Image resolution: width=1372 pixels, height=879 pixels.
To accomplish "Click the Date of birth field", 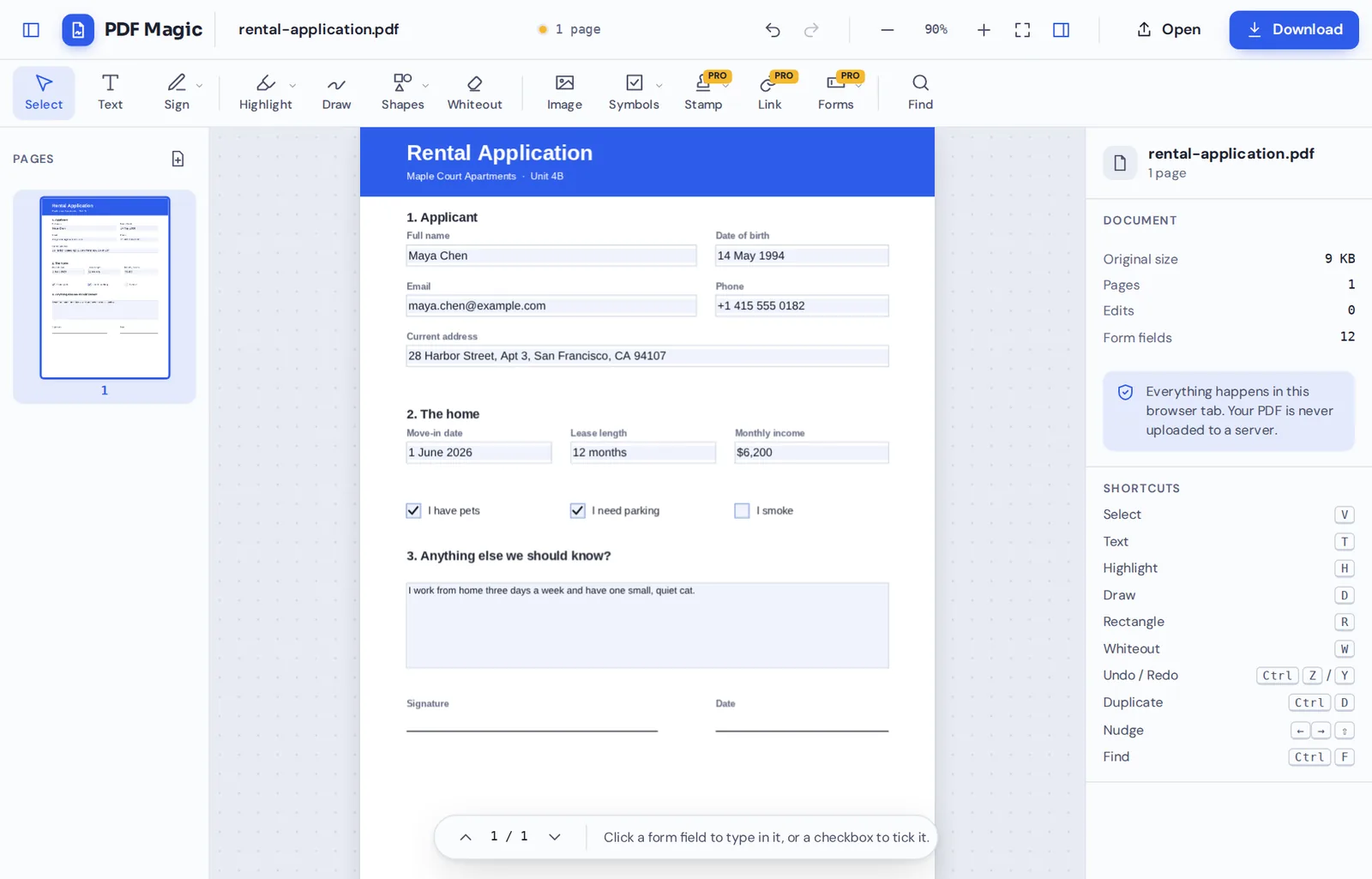I will [802, 256].
